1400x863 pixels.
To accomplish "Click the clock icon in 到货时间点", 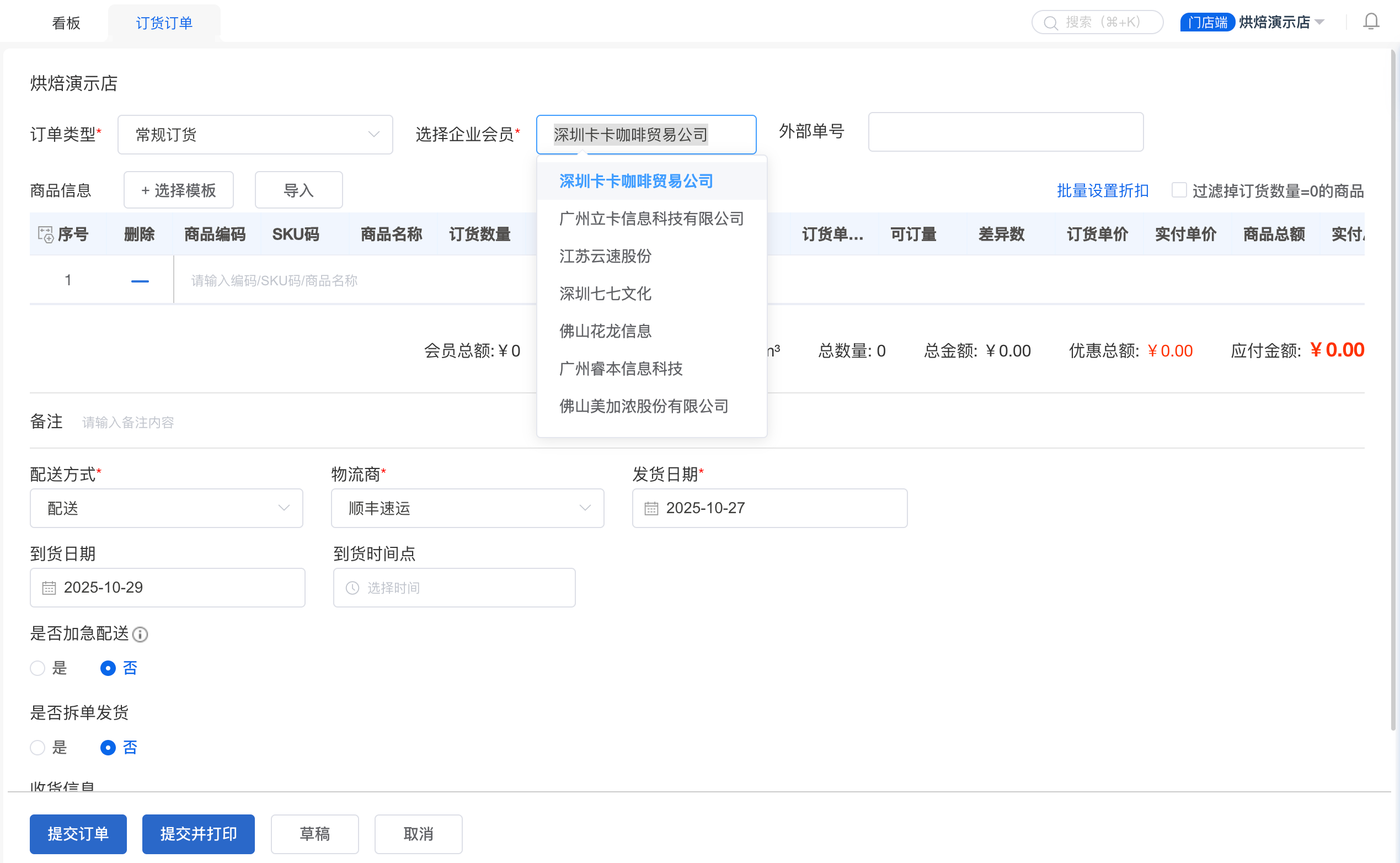I will point(352,587).
